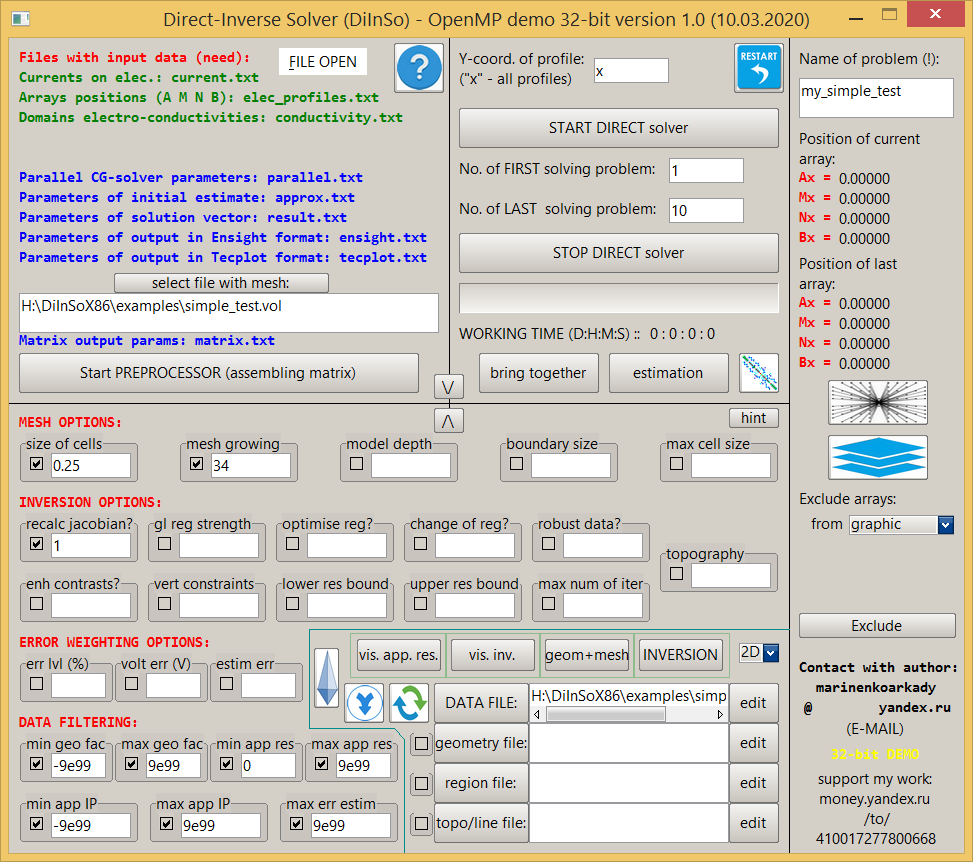The width and height of the screenshot is (973, 862).
Task: Enable the topography checkbox
Action: tap(676, 573)
